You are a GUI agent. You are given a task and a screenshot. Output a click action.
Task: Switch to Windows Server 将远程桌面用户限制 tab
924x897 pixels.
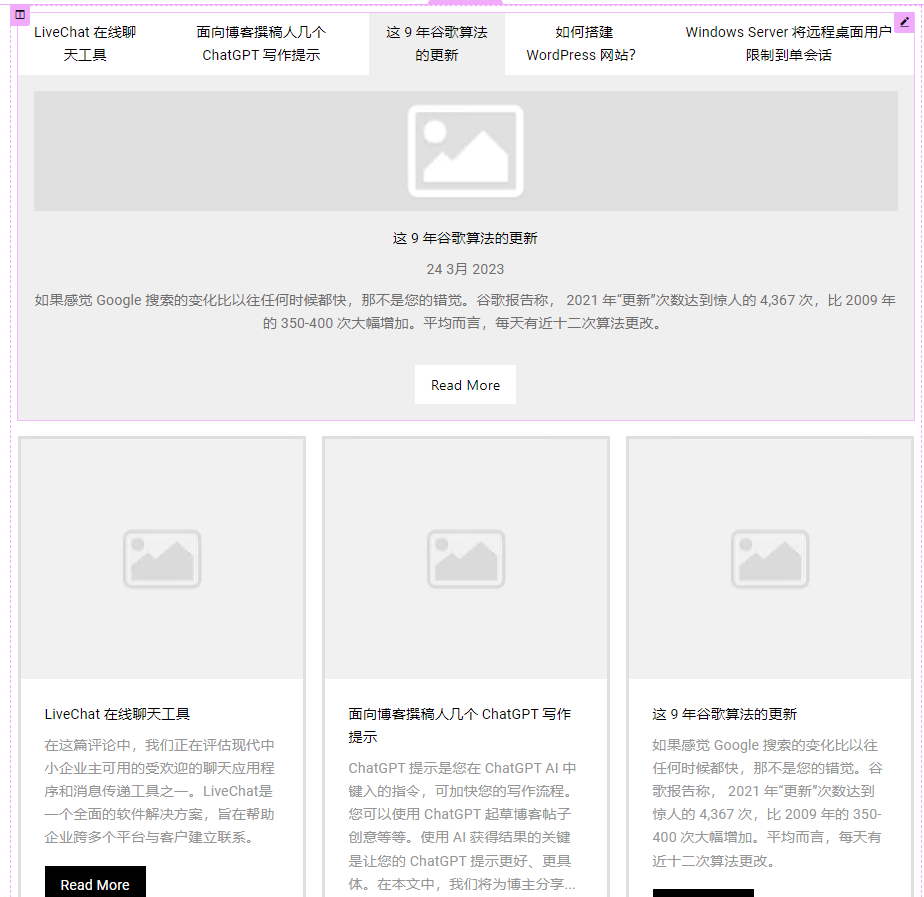(788, 44)
